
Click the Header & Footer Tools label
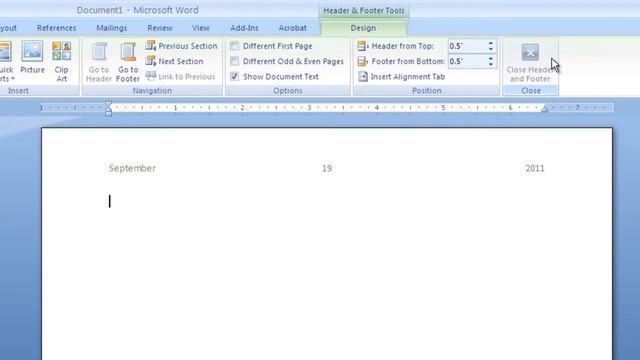click(x=364, y=11)
